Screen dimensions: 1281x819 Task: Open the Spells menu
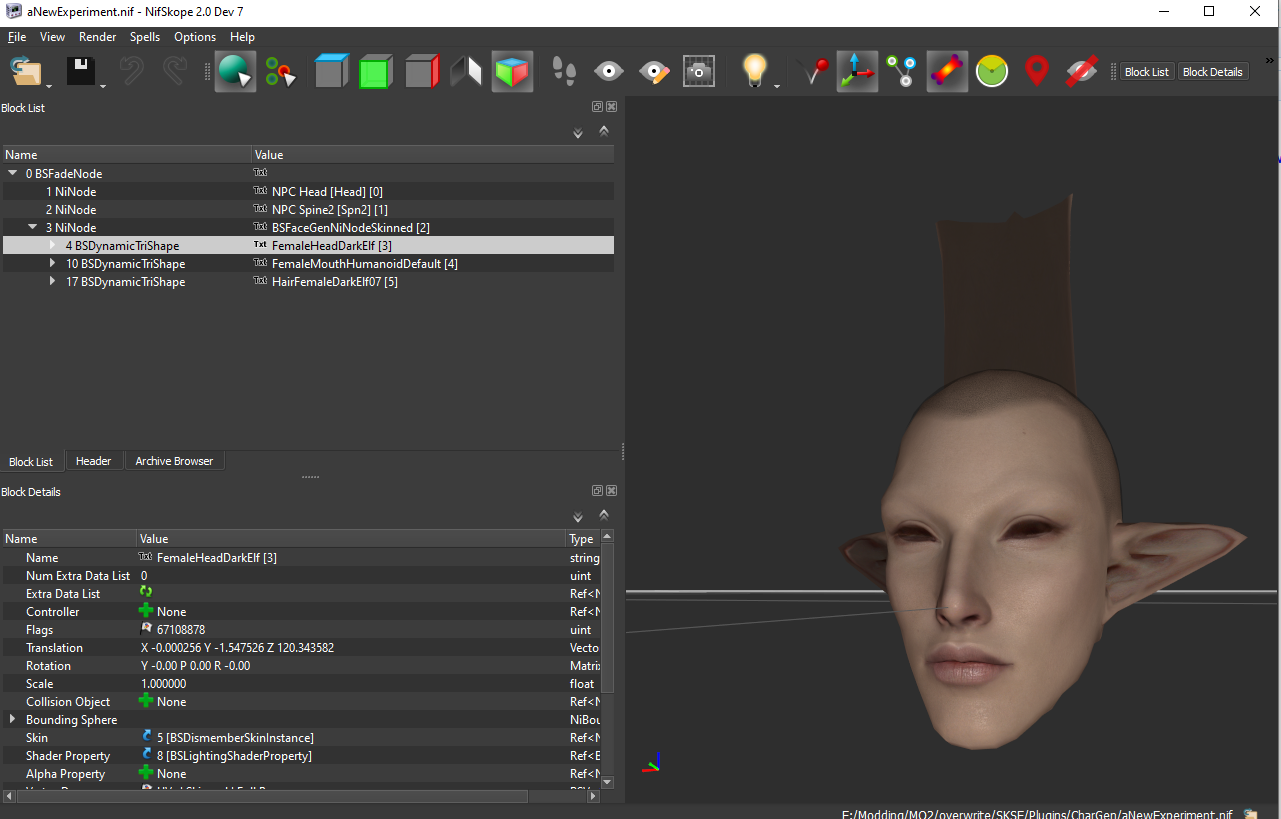[144, 37]
